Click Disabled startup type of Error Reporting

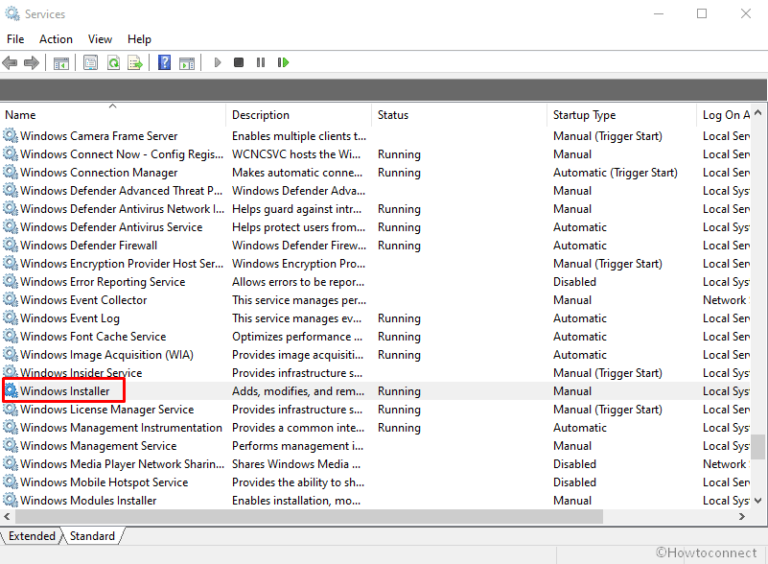tap(575, 282)
